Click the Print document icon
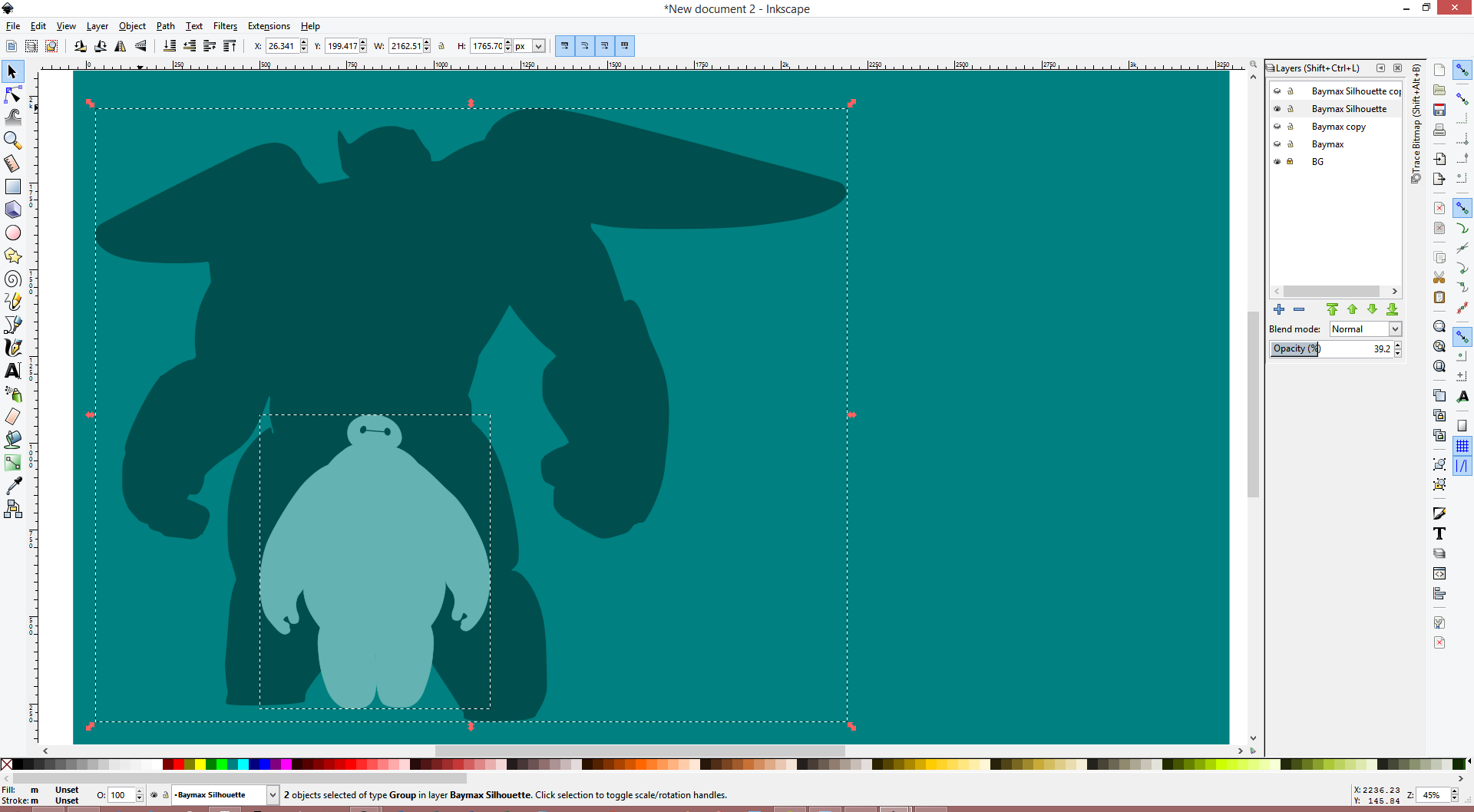 point(1439,130)
